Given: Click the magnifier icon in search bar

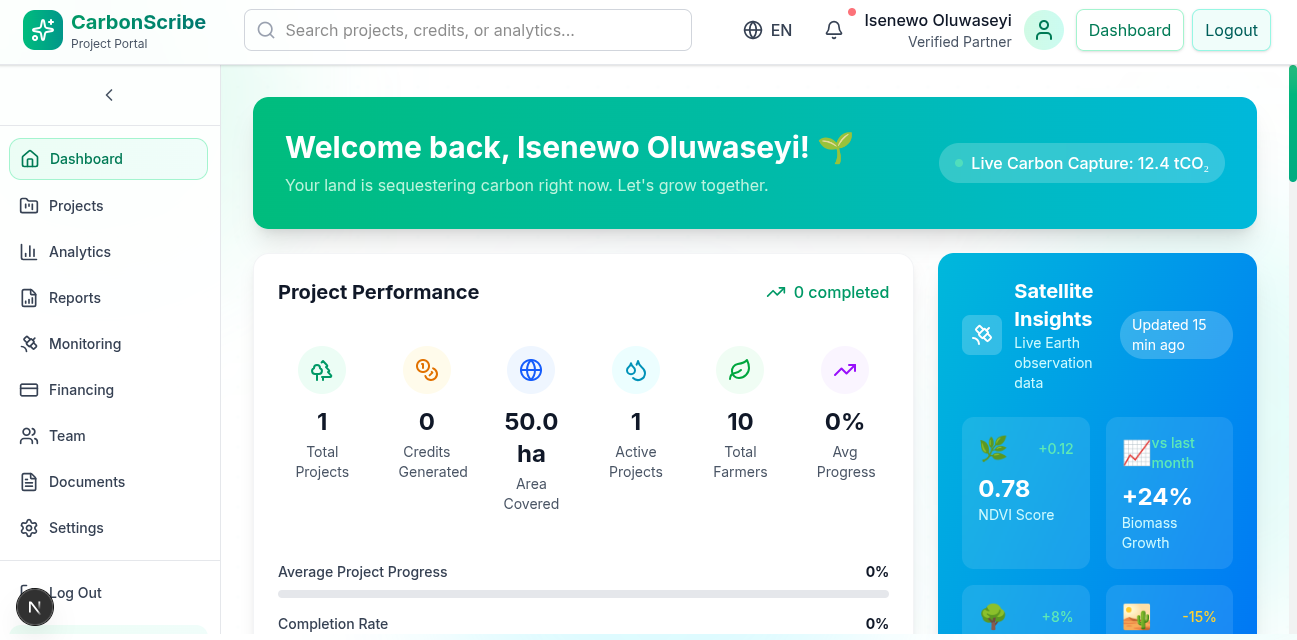Looking at the screenshot, I should pos(266,30).
